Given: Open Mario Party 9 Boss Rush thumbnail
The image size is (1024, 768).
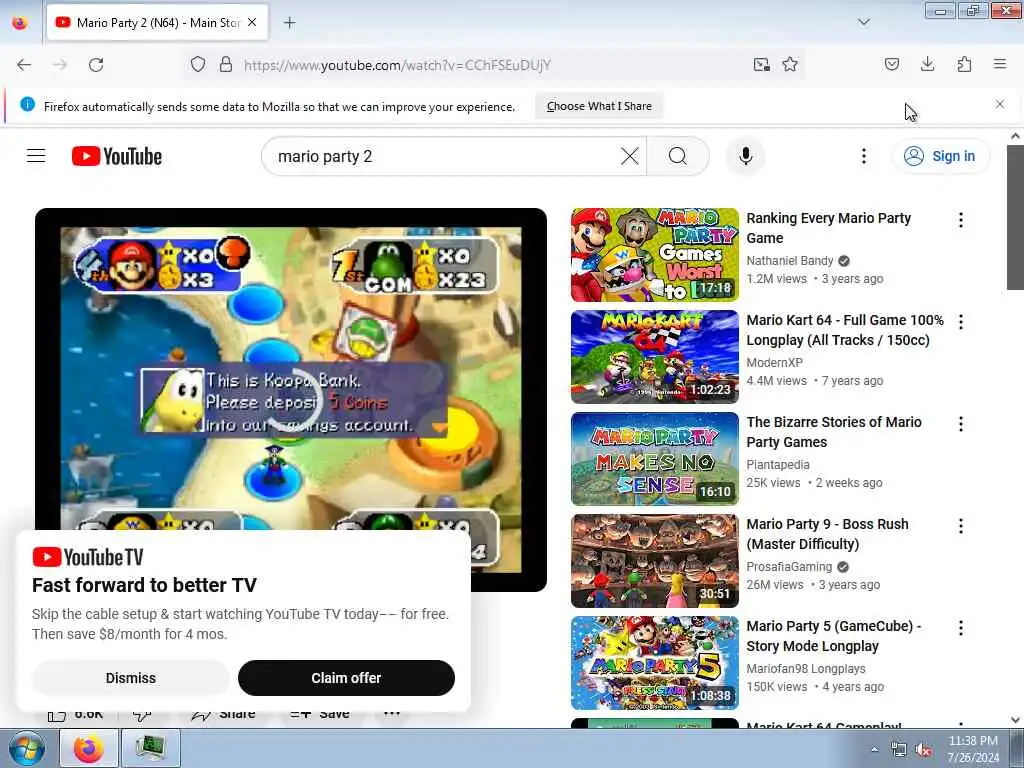Looking at the screenshot, I should coord(654,561).
